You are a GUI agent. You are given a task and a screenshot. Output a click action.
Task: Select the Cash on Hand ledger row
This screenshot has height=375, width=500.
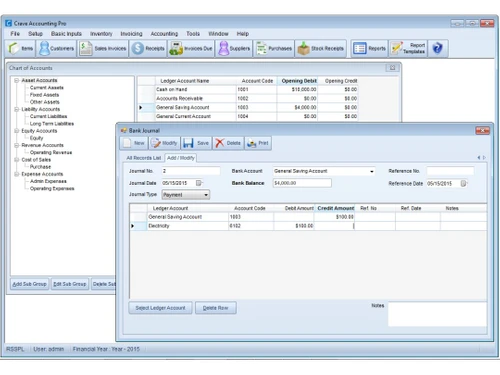coord(248,89)
